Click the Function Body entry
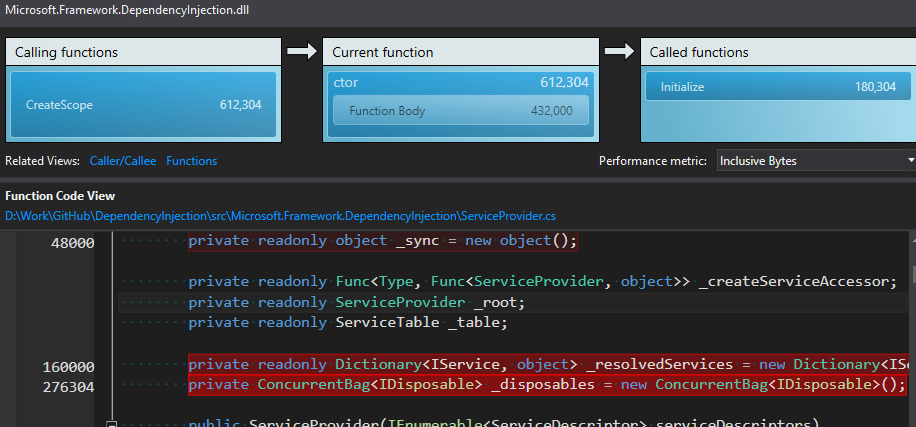The image size is (916, 427). (x=460, y=110)
